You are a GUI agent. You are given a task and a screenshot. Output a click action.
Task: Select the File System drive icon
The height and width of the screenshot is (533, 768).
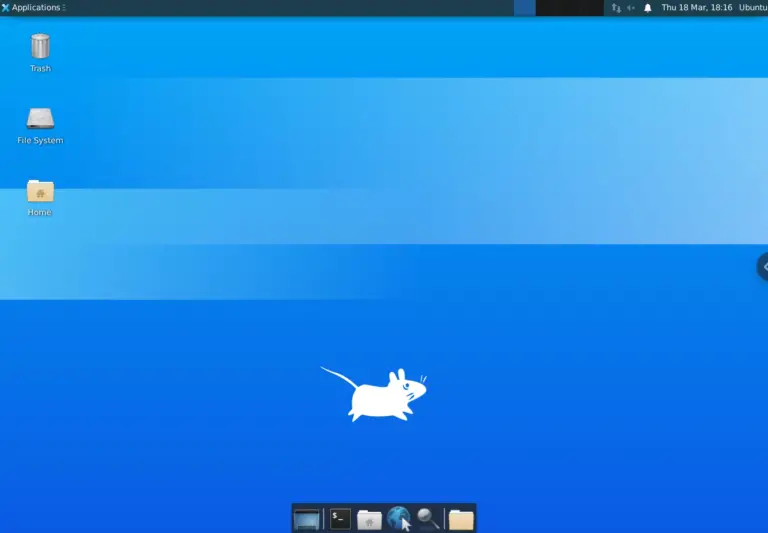(40, 118)
